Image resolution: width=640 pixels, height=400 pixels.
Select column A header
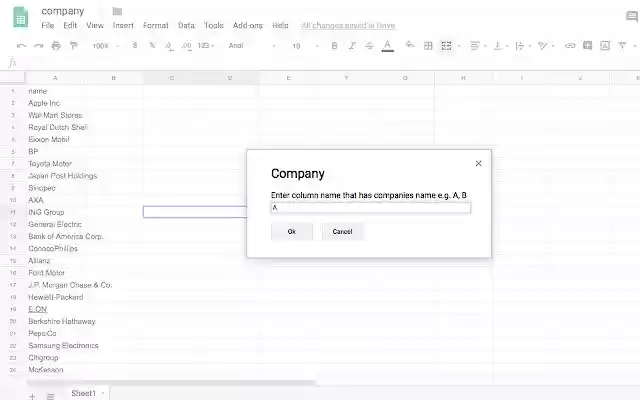click(x=55, y=78)
